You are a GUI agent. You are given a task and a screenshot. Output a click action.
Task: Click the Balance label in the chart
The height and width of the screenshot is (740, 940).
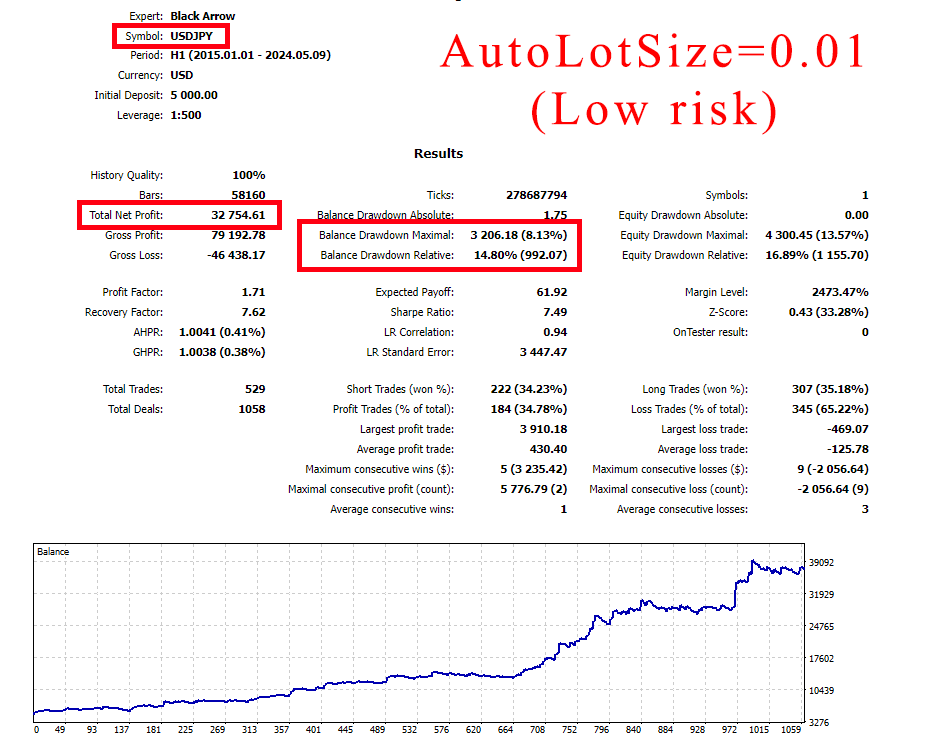pyautogui.click(x=53, y=552)
